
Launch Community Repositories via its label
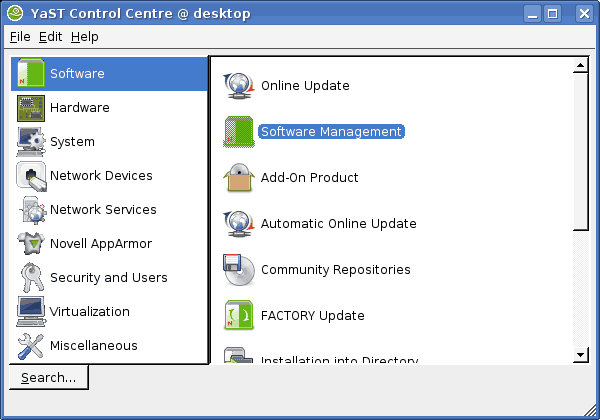[336, 270]
